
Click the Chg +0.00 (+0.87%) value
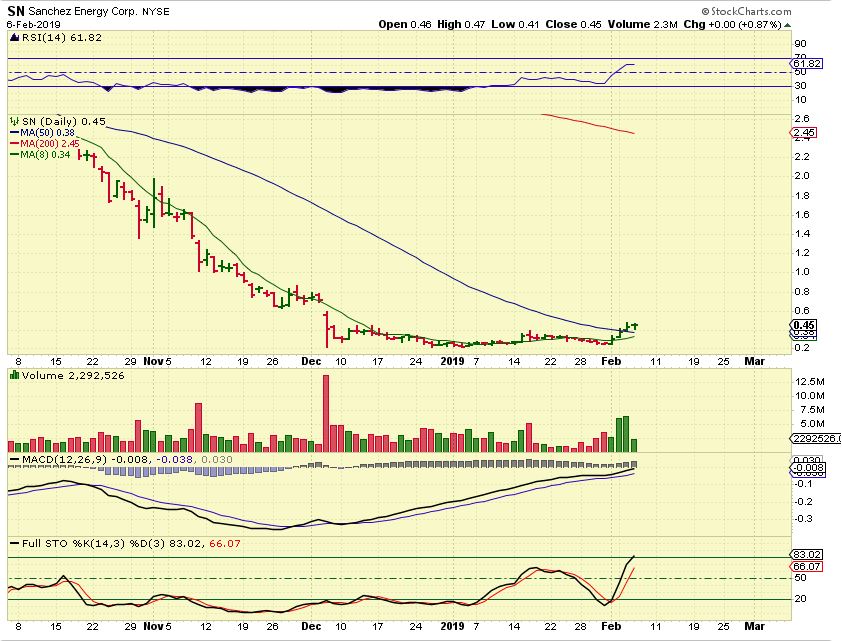(733, 24)
